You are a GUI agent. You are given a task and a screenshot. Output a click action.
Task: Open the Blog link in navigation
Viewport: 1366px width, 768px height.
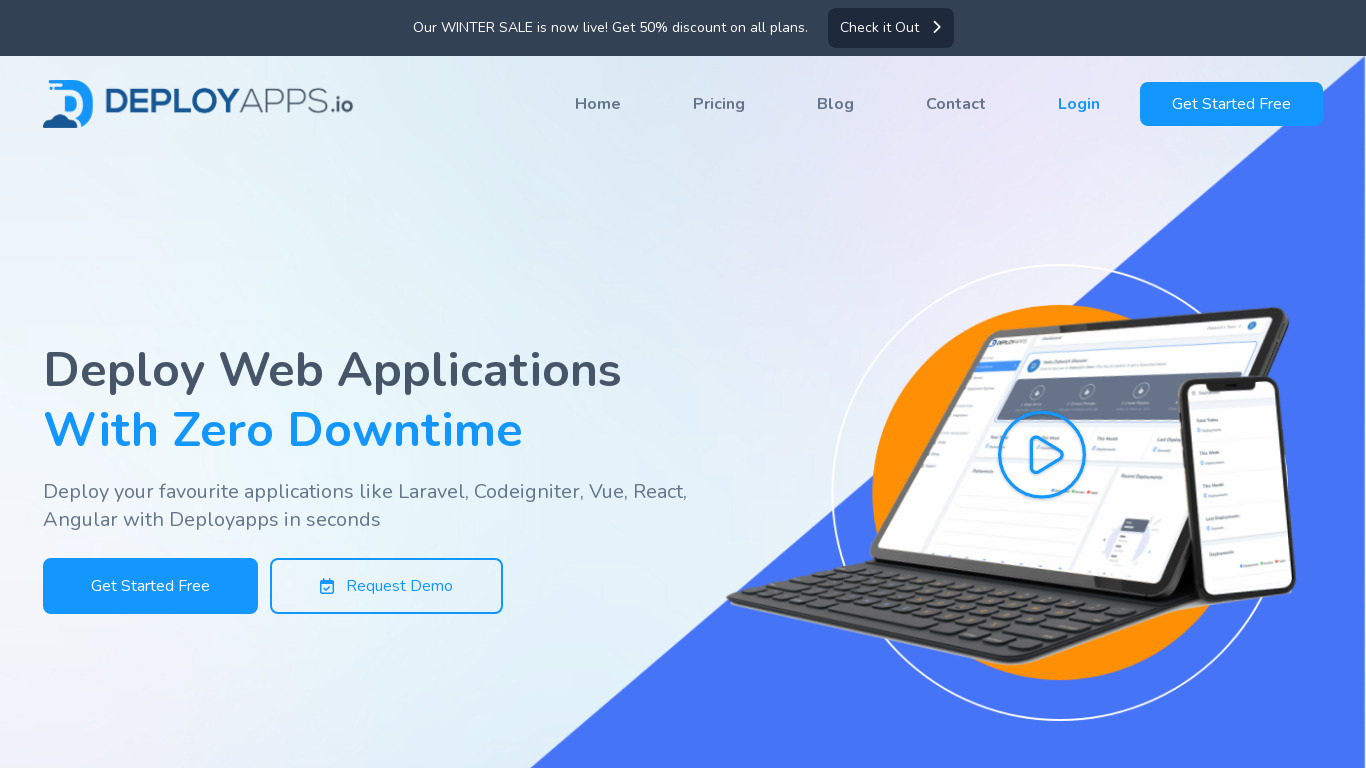(x=835, y=104)
